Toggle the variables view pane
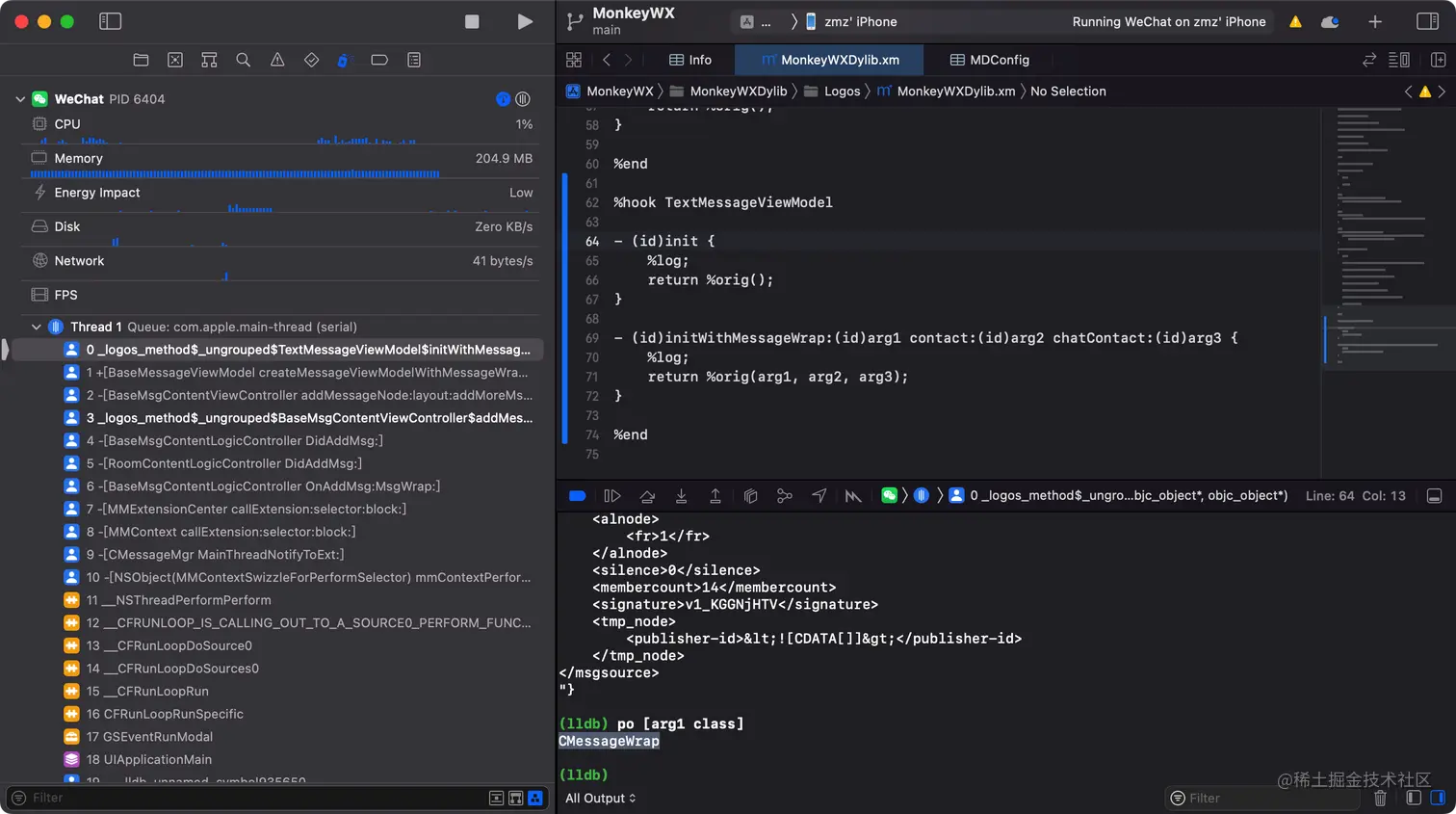The image size is (1456, 814). [1414, 798]
